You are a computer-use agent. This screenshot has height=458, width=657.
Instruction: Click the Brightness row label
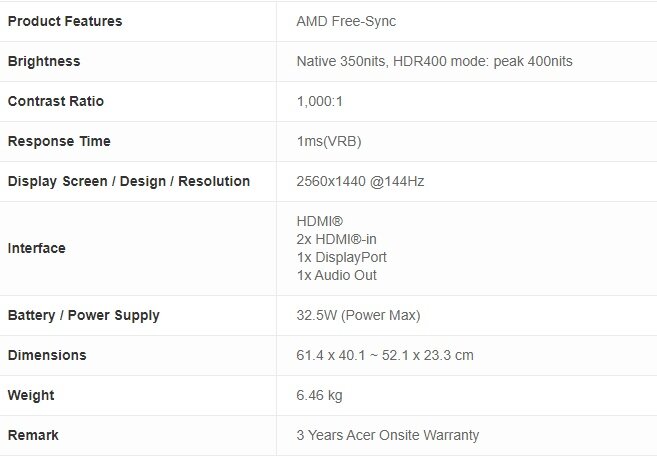coord(44,61)
